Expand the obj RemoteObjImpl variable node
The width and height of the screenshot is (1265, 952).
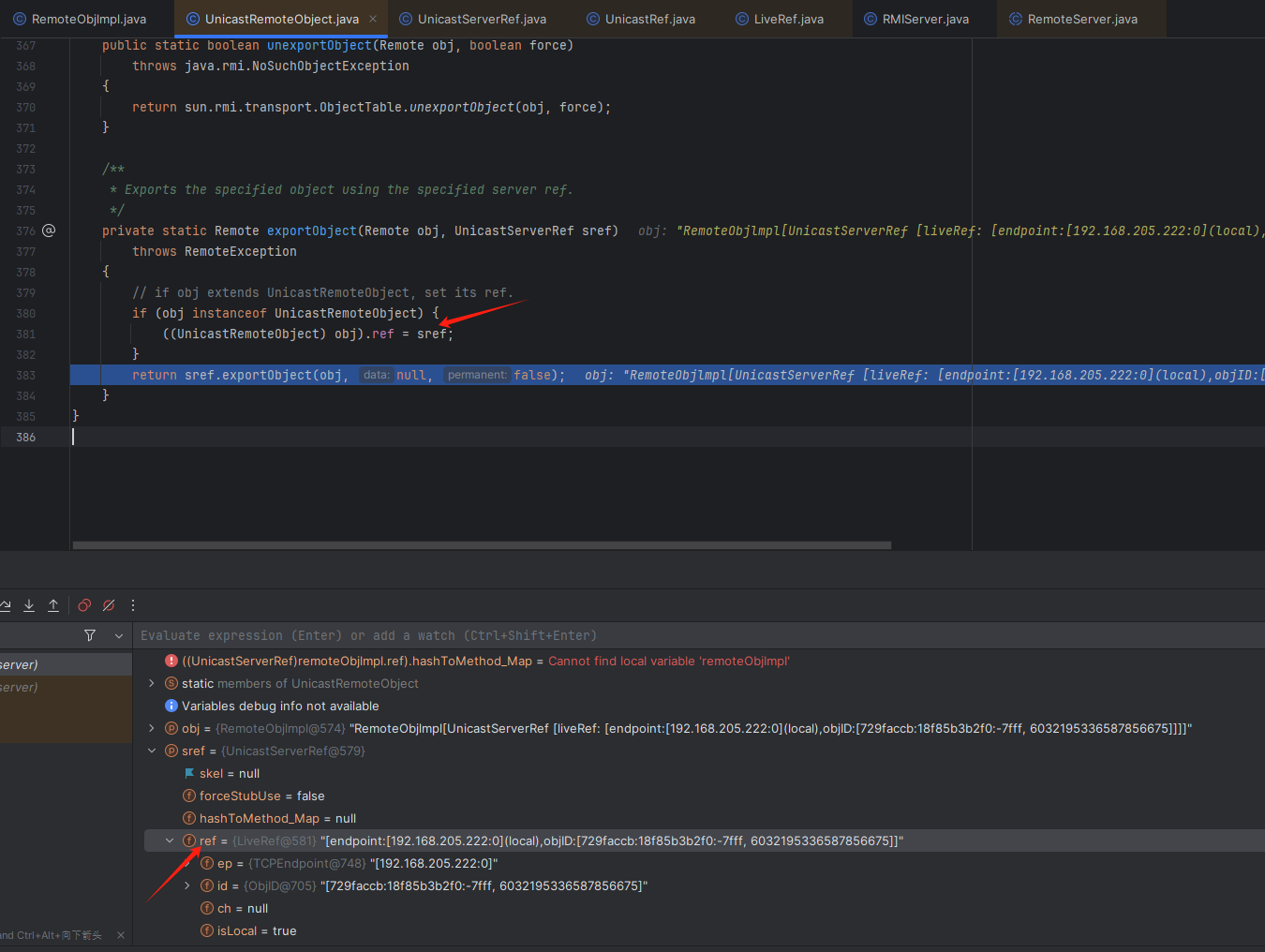tap(152, 728)
